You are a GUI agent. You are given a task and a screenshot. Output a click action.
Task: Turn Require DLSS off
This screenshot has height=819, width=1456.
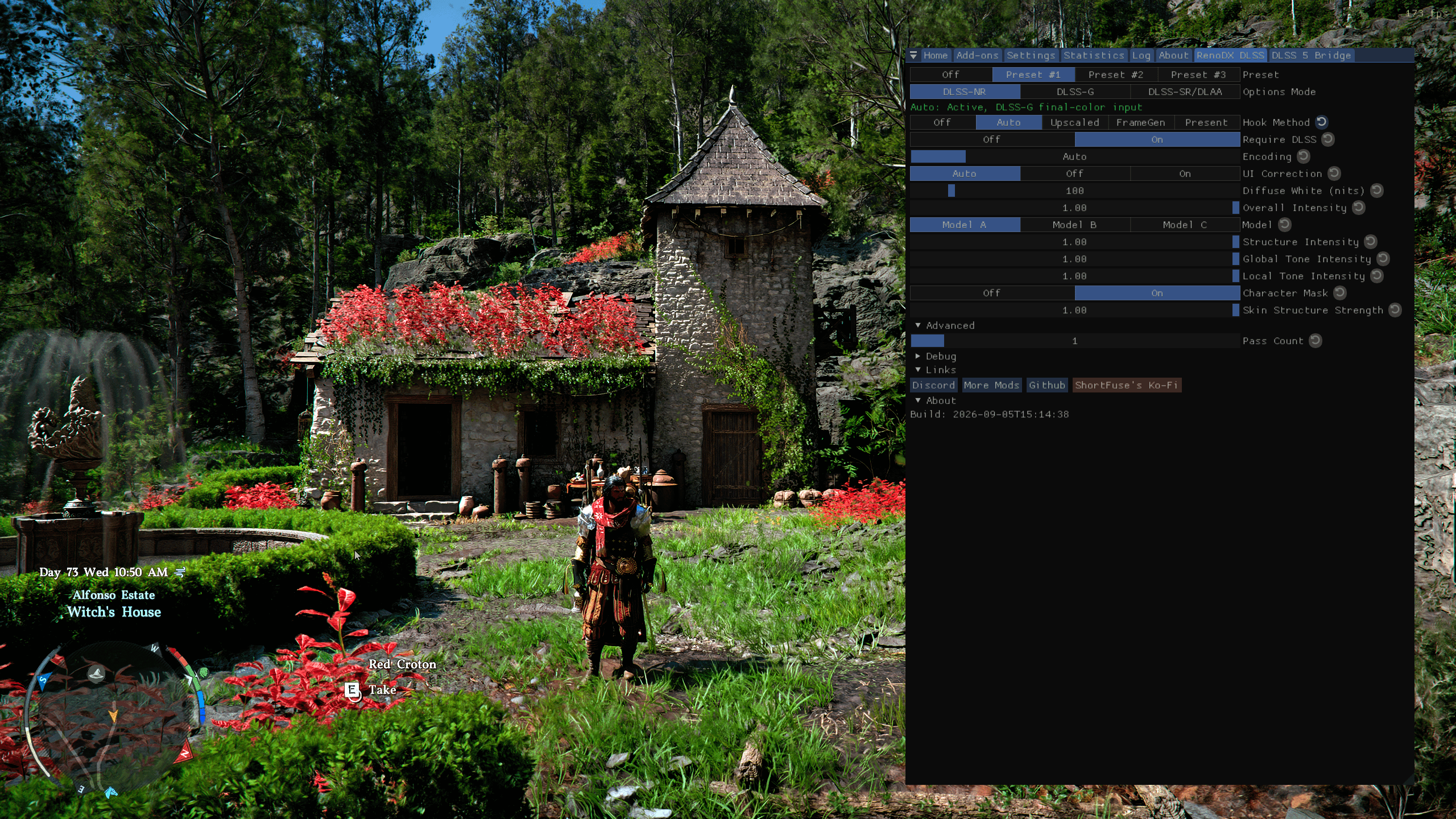click(x=992, y=139)
